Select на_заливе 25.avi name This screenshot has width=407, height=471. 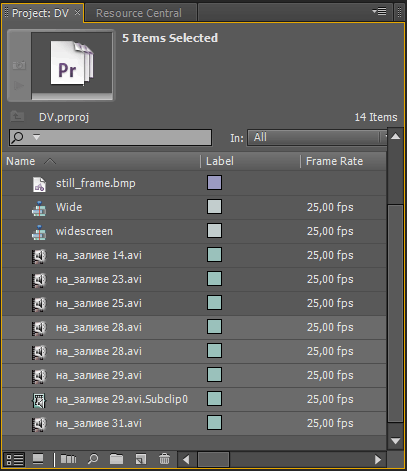click(99, 303)
